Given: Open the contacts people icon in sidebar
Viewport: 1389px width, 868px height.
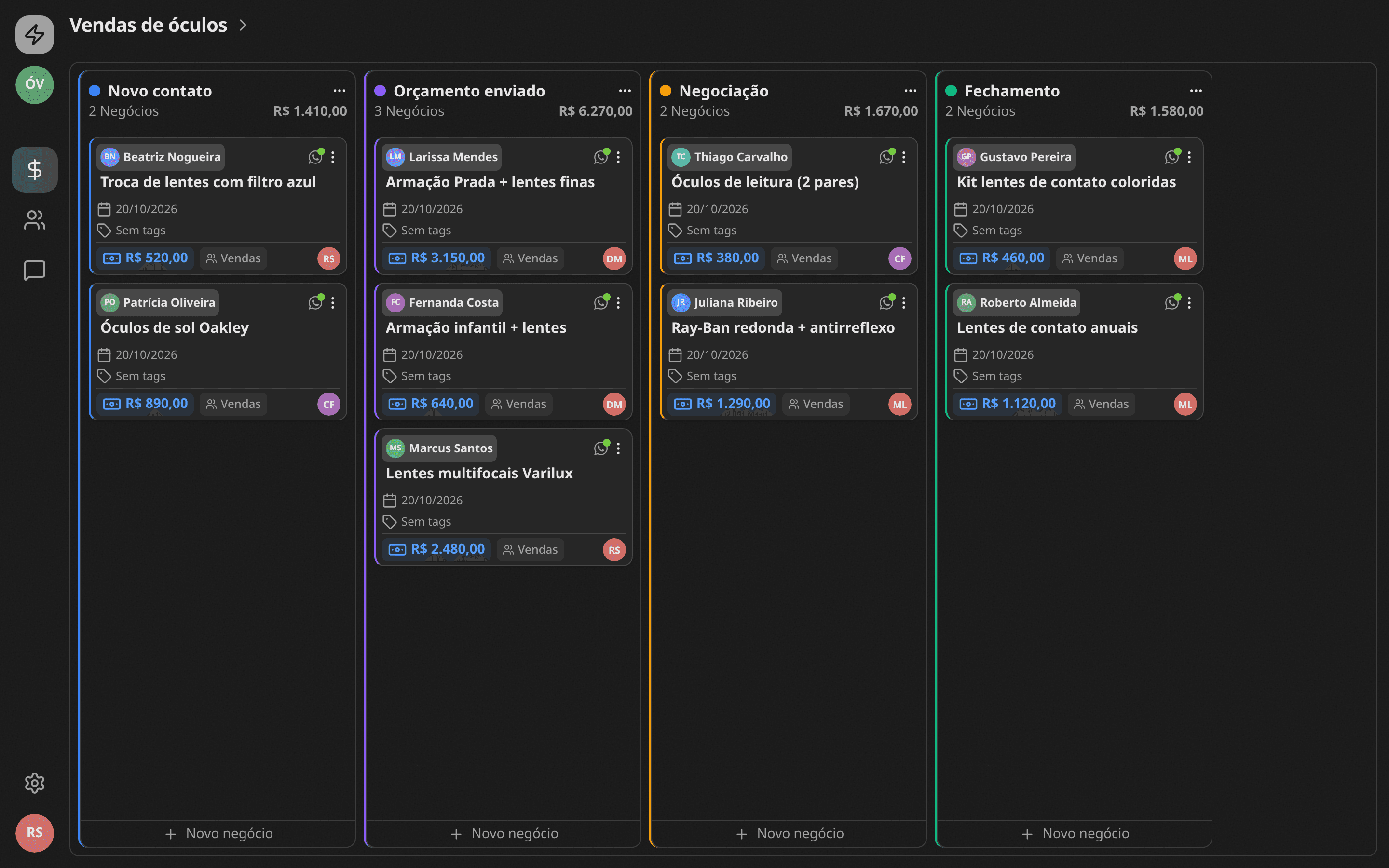Looking at the screenshot, I should coord(34,220).
